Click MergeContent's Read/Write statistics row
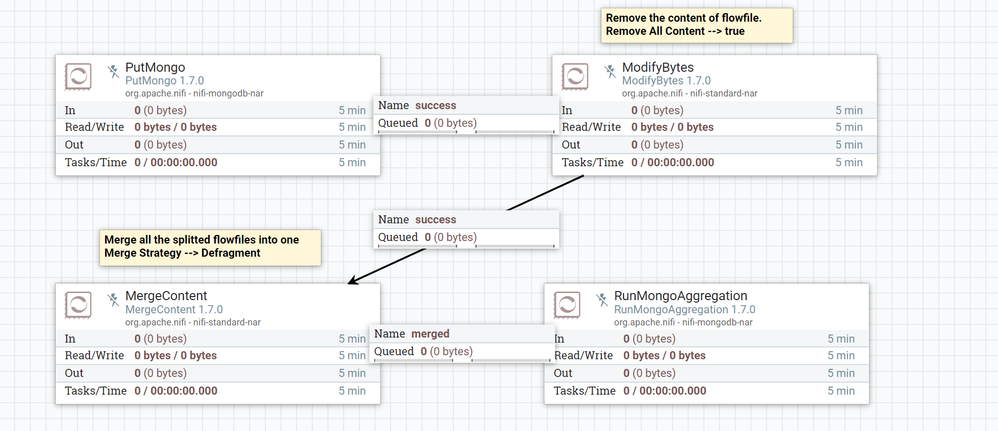 (218, 356)
